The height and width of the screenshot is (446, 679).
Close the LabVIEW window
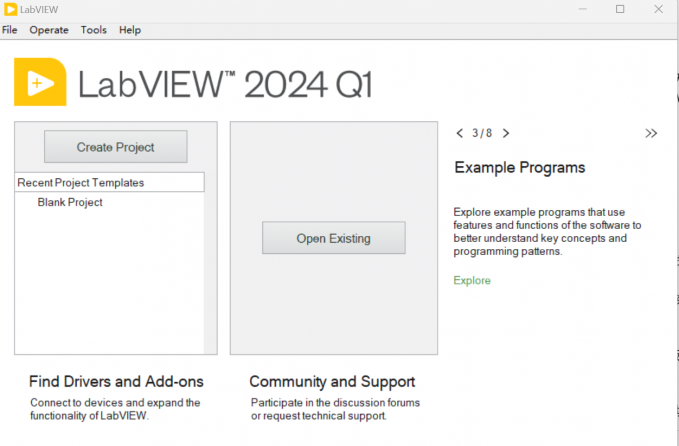pos(658,9)
